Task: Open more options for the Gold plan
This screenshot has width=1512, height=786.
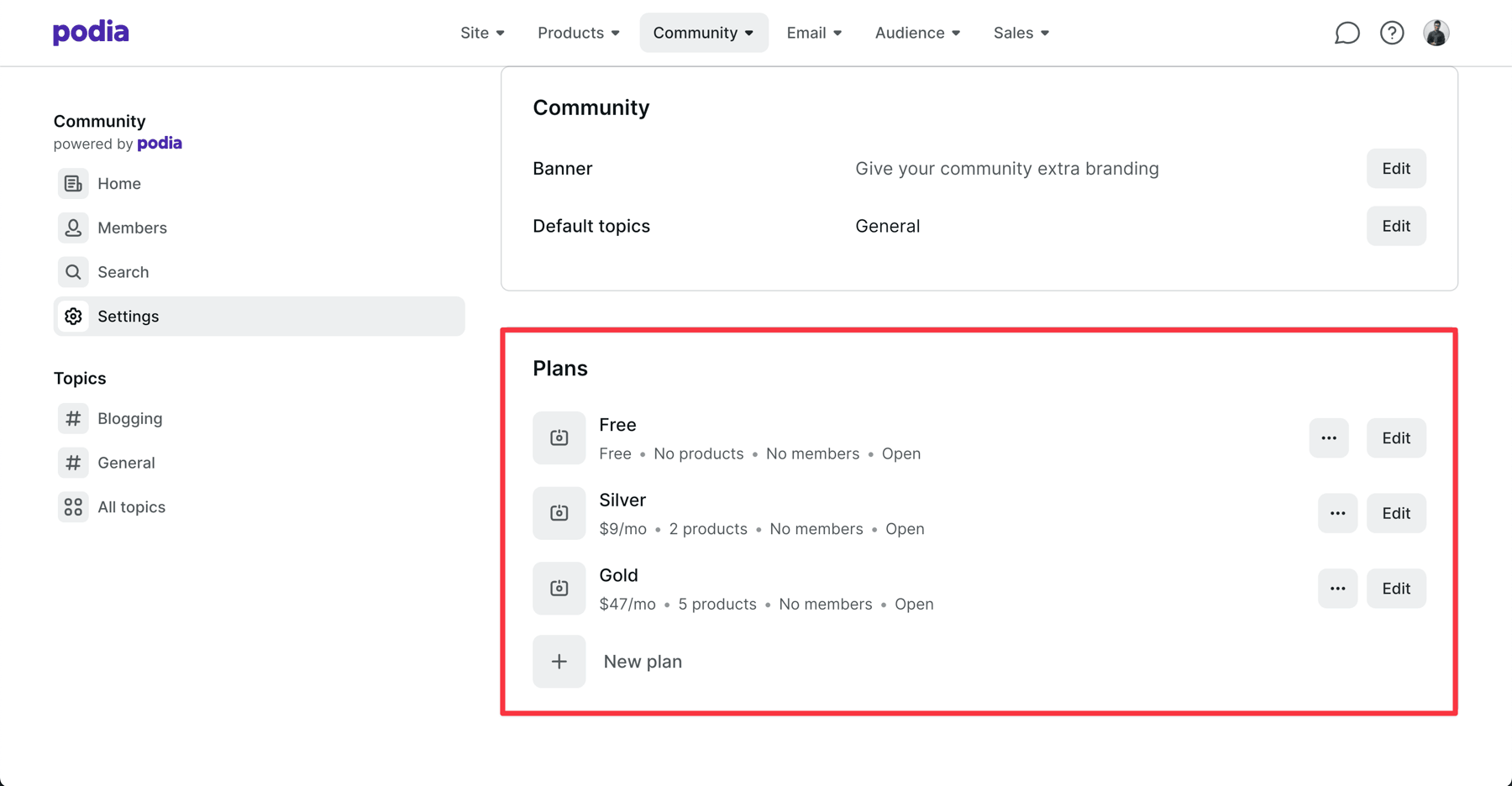Action: pos(1337,588)
